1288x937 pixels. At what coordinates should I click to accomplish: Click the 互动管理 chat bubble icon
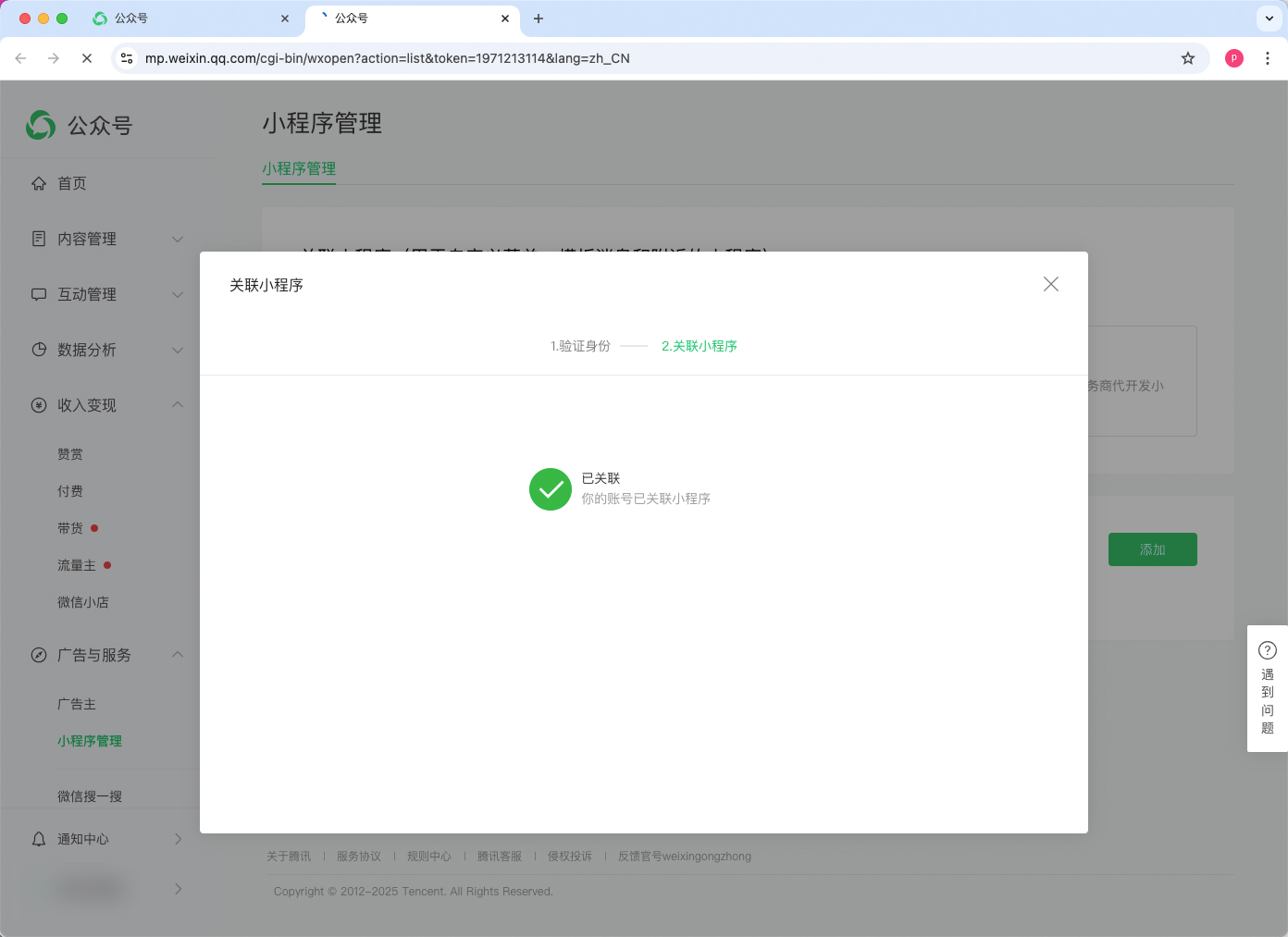pos(39,294)
